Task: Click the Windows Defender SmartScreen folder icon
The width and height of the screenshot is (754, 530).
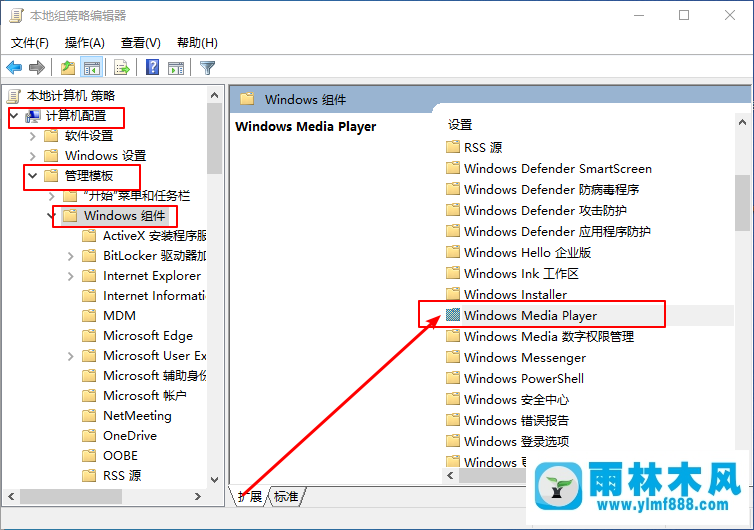Action: [x=453, y=167]
